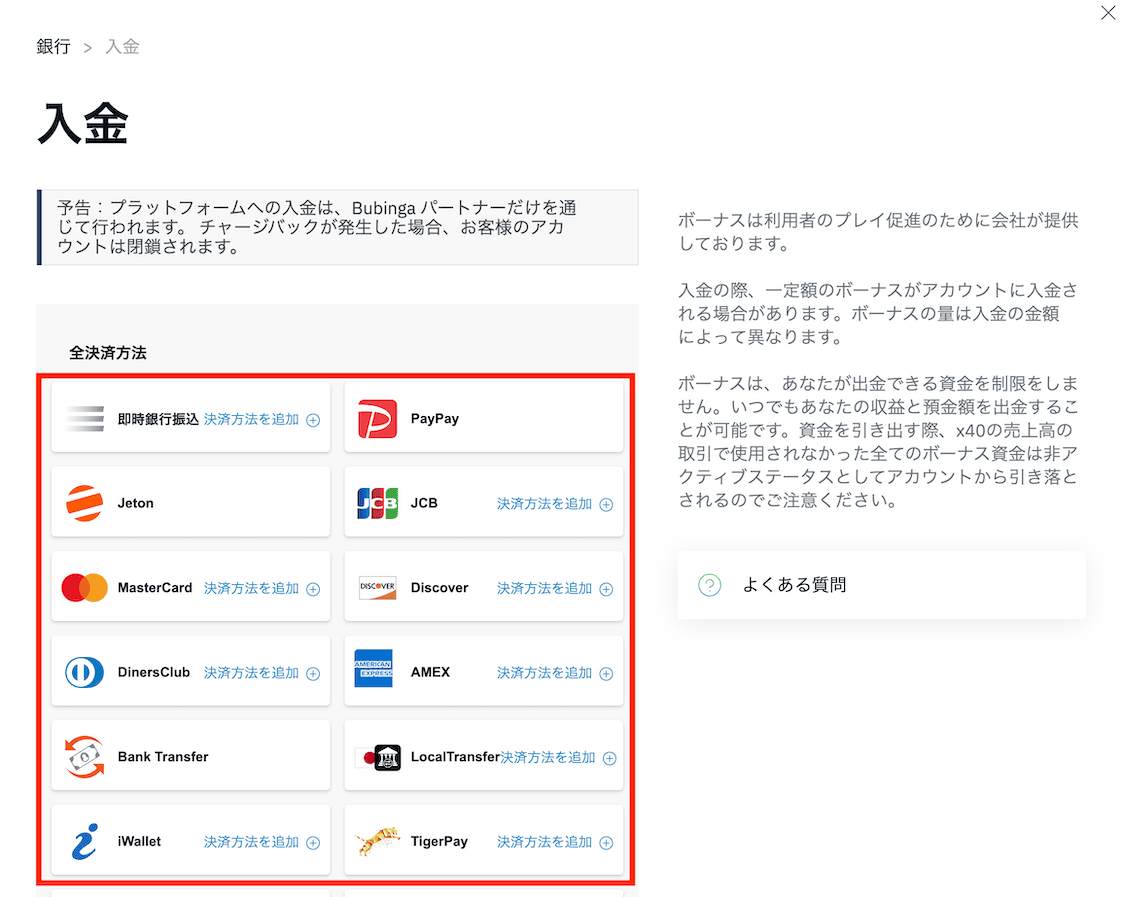
Task: Click the LocalTransfer label text
Action: (x=455, y=757)
